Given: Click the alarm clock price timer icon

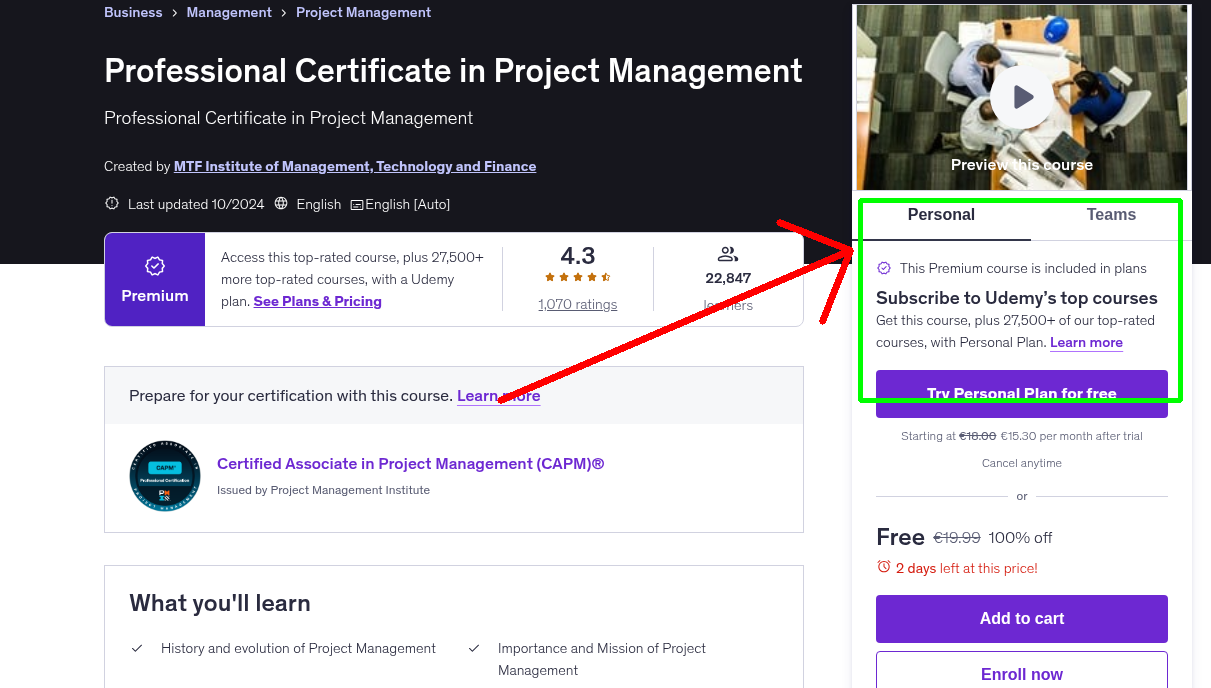Looking at the screenshot, I should pos(884,567).
